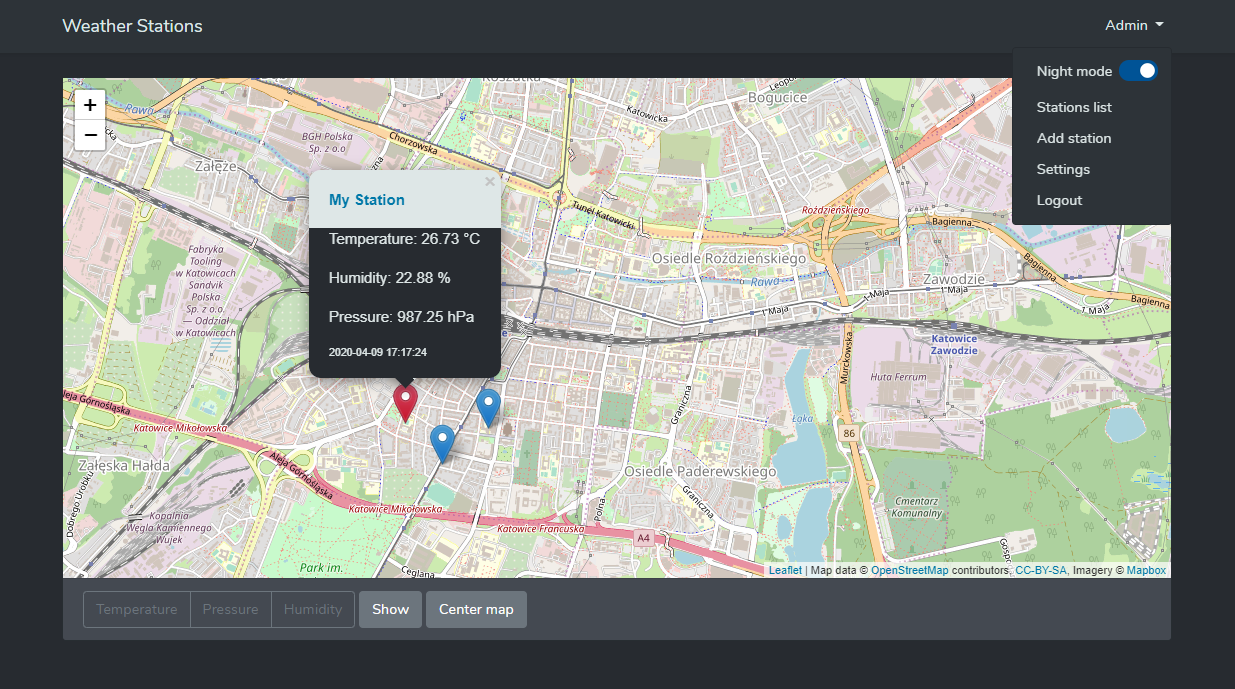Click the Weather Stations brand title
The height and width of the screenshot is (689, 1235).
132,26
